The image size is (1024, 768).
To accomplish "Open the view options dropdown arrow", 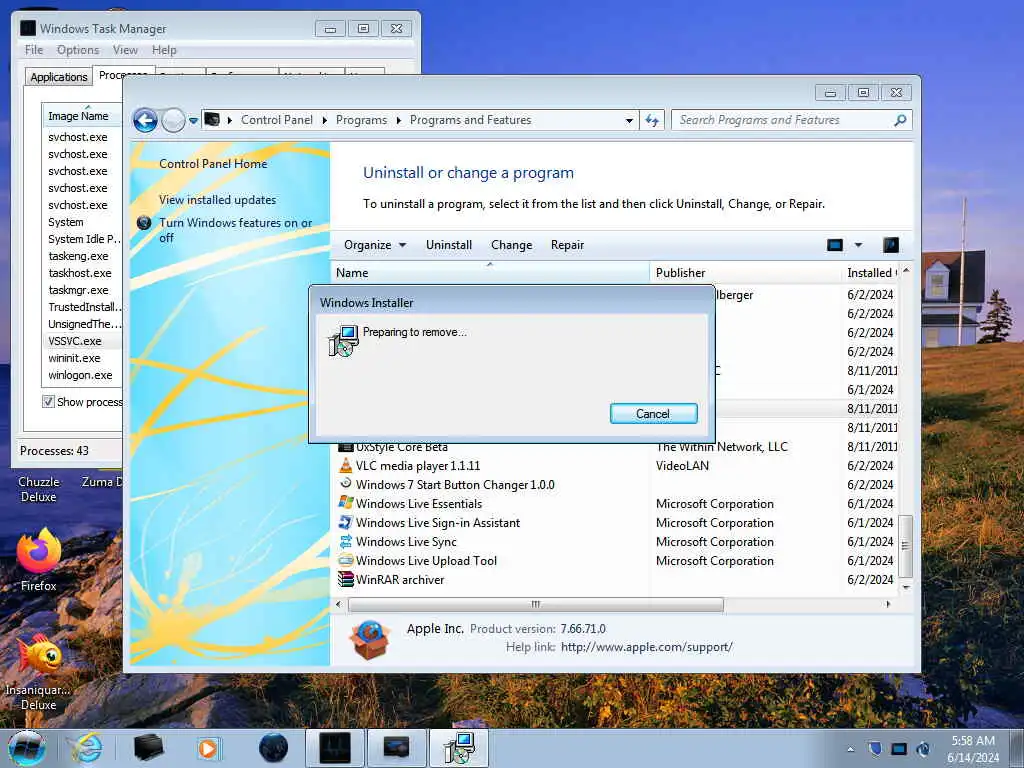I will click(858, 245).
